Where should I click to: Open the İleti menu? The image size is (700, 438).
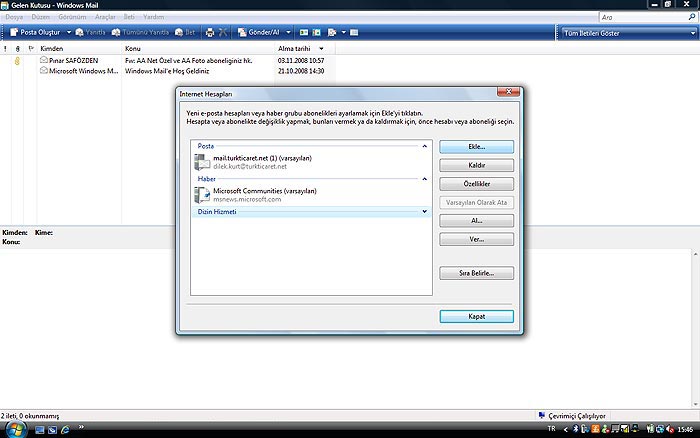tap(129, 17)
